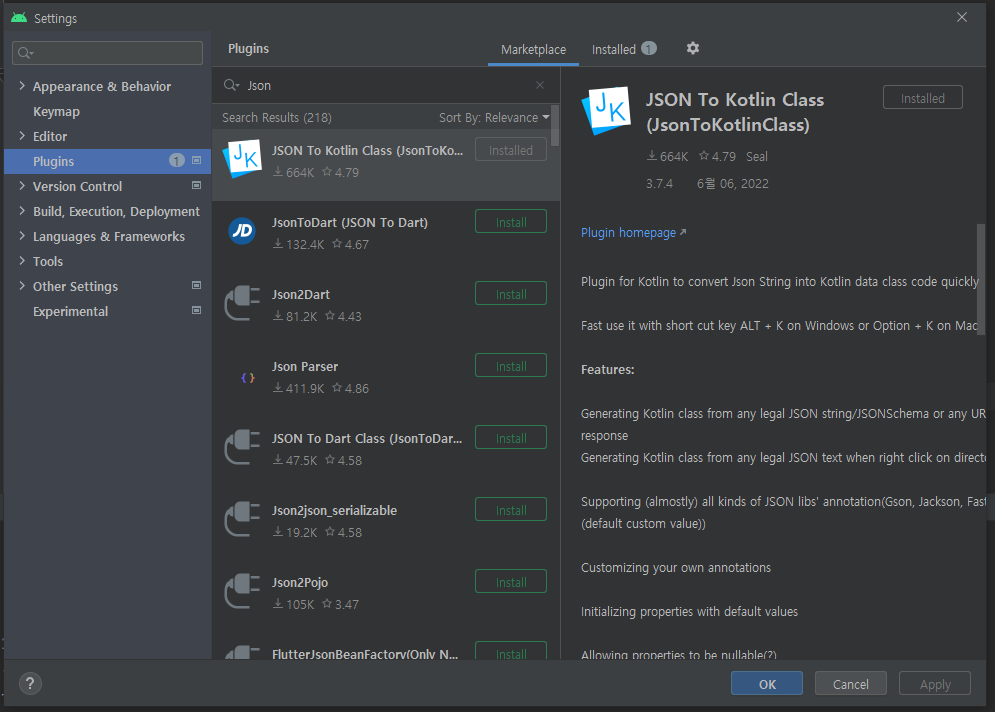Click Installed button in details panel
995x712 pixels.
923,98
